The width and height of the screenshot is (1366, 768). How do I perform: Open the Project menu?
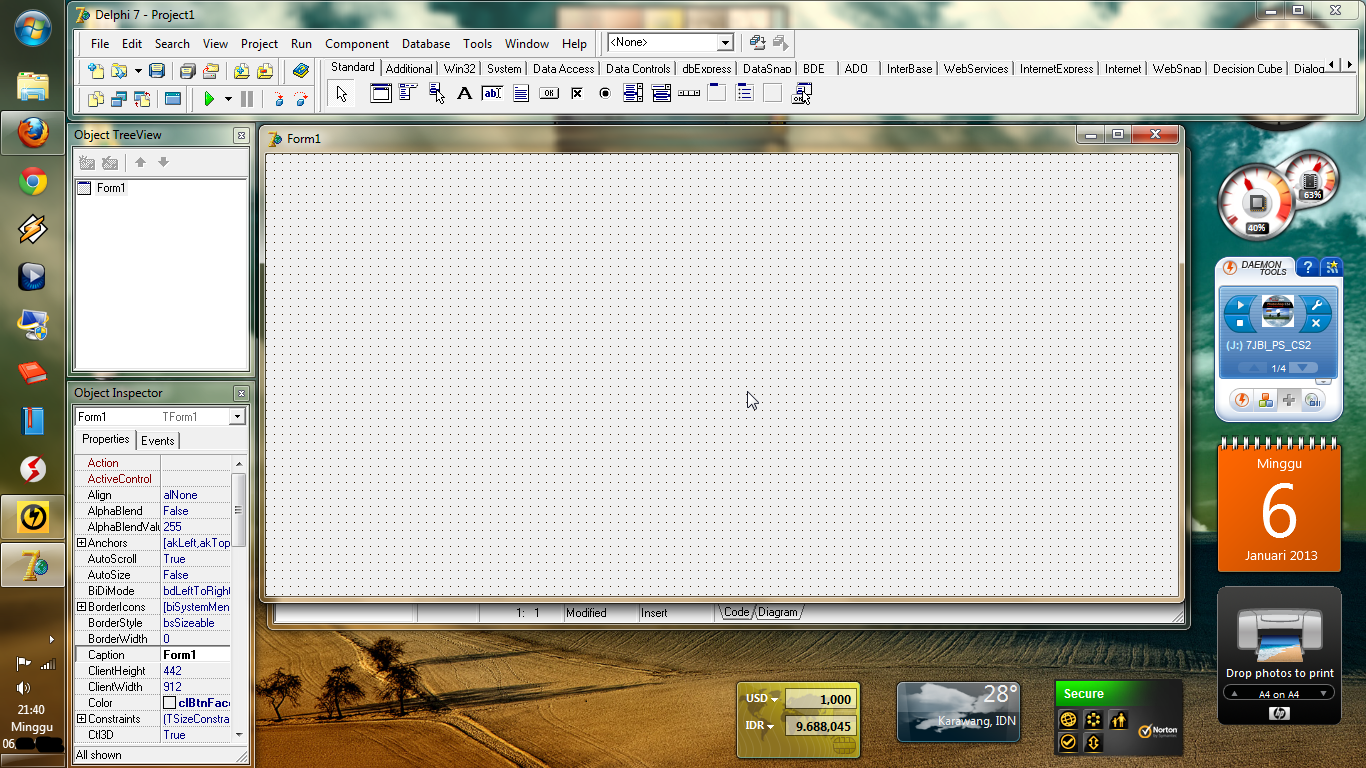[x=259, y=44]
